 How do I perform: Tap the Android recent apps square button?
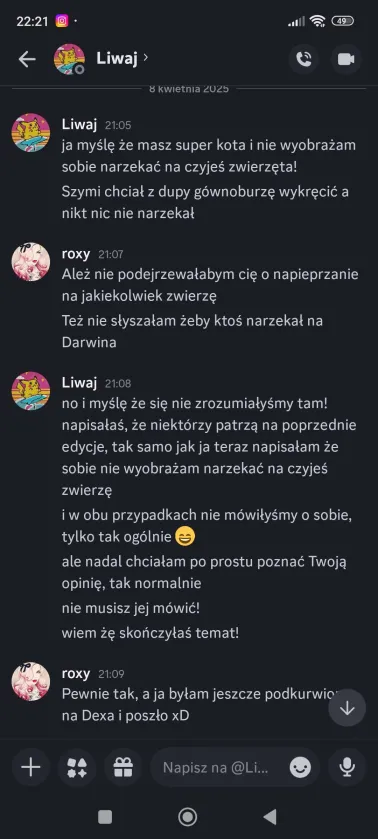[x=105, y=817]
